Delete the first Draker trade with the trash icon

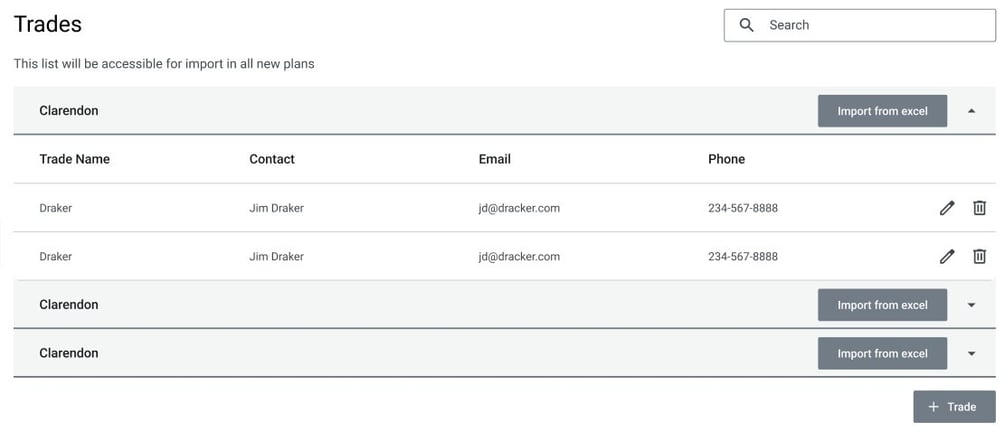click(979, 208)
